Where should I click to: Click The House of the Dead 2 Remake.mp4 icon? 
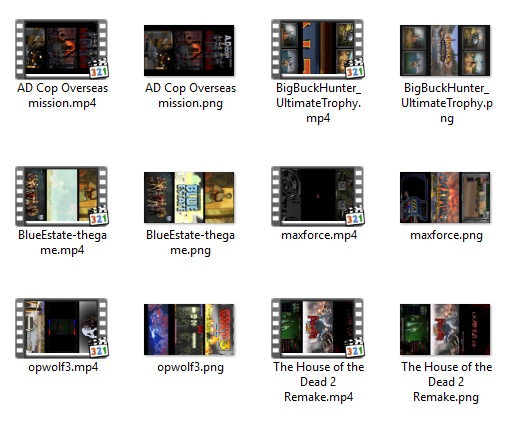[317, 328]
